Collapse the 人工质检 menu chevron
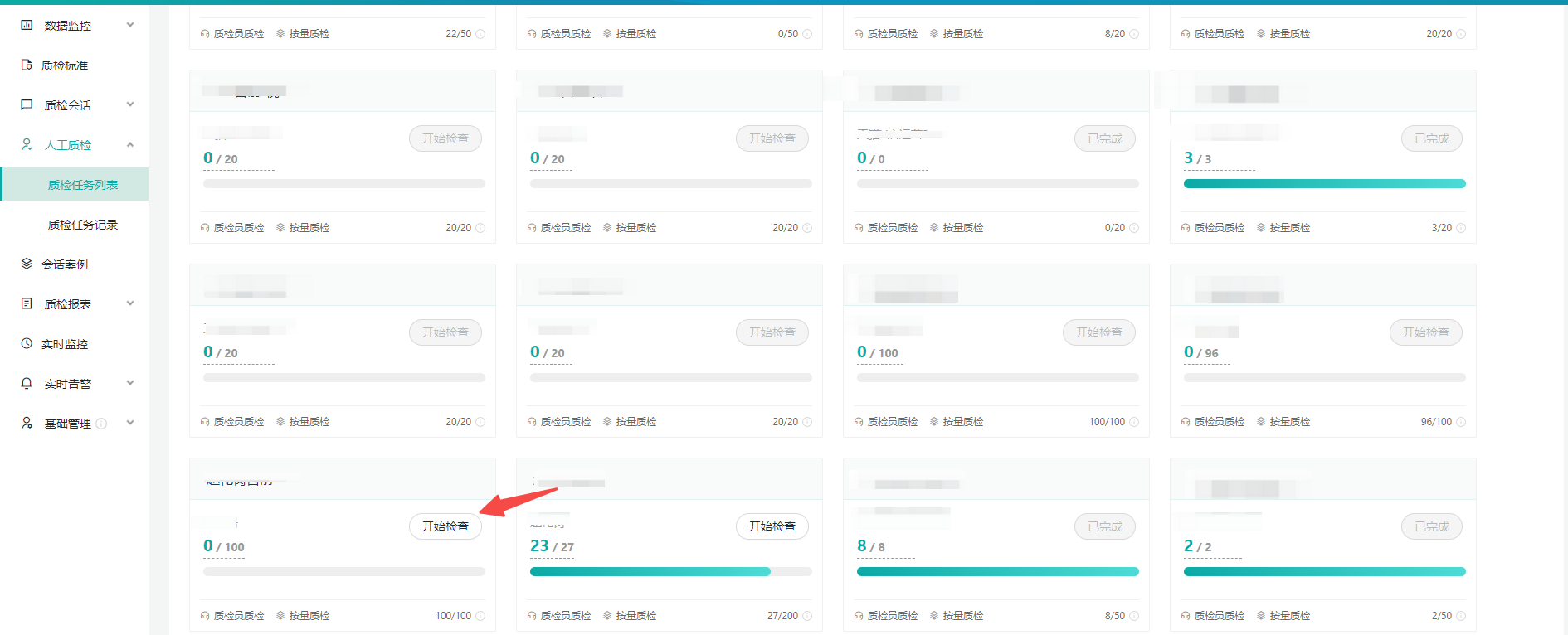Viewport: 1568px width, 635px height. [130, 144]
